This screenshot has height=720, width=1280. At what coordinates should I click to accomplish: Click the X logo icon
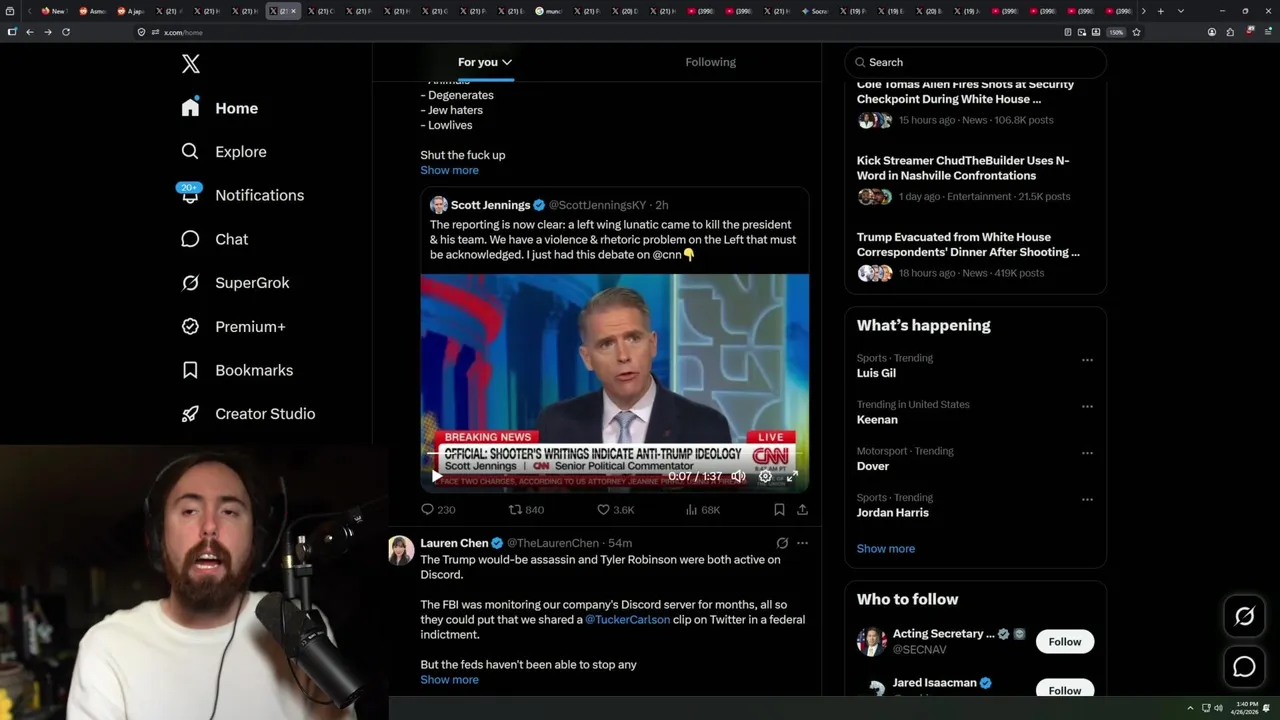tap(191, 65)
